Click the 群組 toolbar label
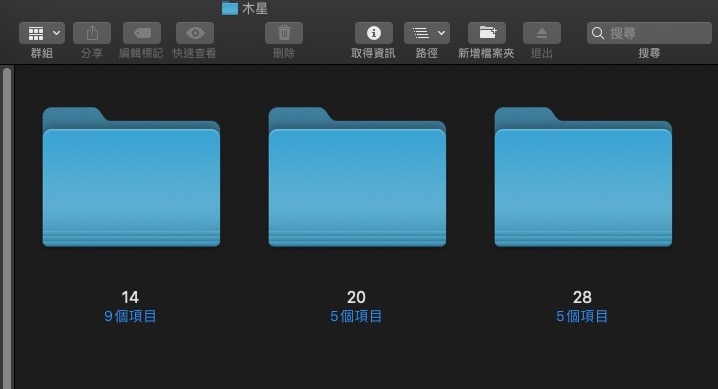Viewport: 718px width, 389px height. coord(42,53)
